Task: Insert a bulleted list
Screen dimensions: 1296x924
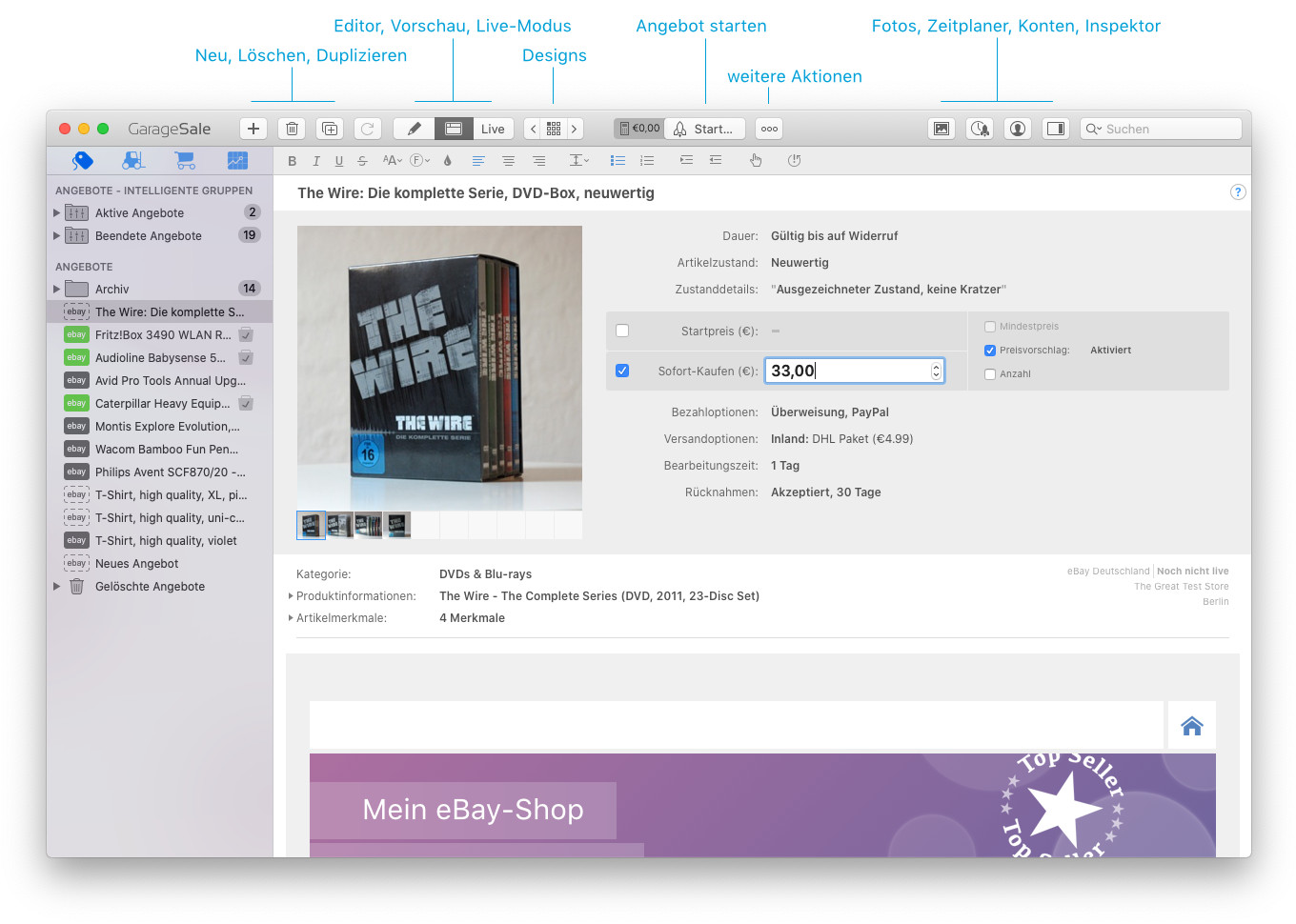Action: [x=618, y=161]
